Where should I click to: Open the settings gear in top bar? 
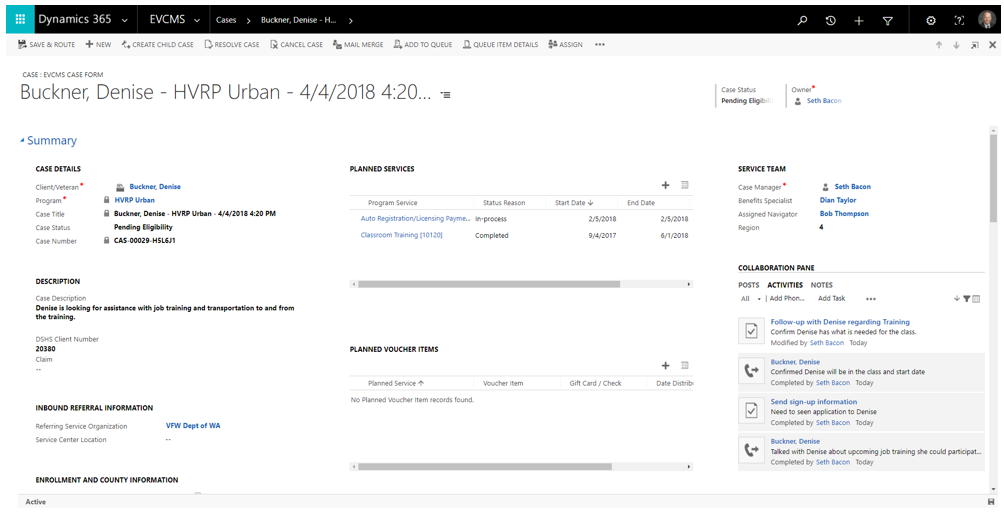(x=931, y=20)
